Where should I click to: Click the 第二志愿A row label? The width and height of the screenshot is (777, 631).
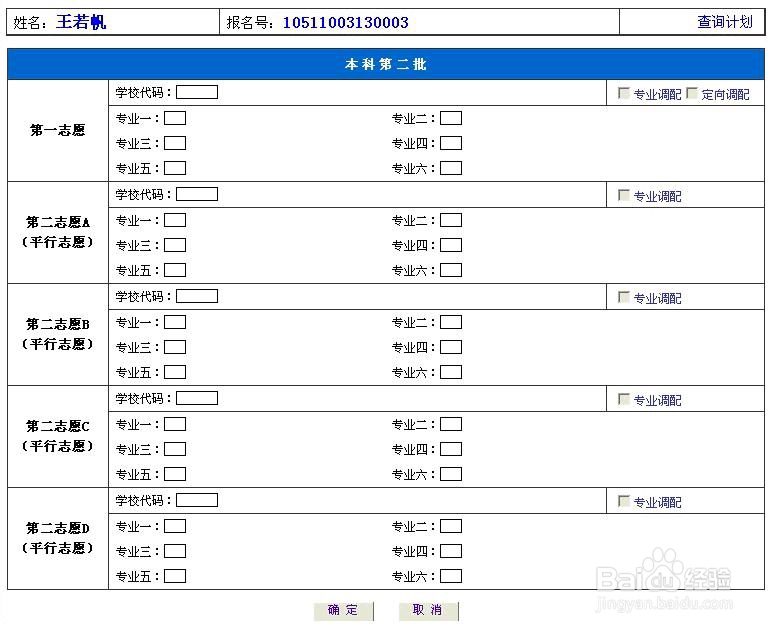tap(57, 232)
